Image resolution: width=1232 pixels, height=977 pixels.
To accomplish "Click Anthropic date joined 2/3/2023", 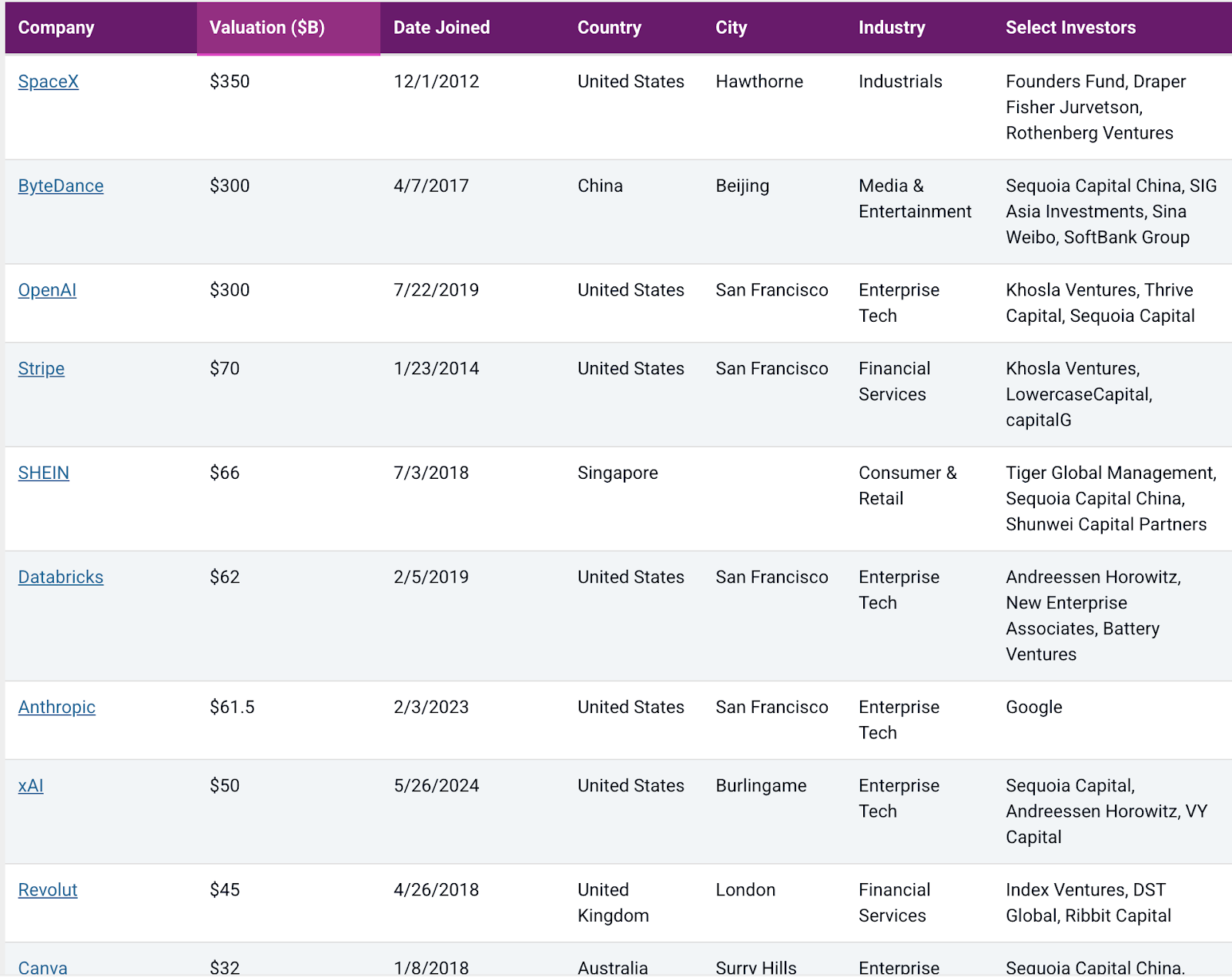I will coord(431,708).
